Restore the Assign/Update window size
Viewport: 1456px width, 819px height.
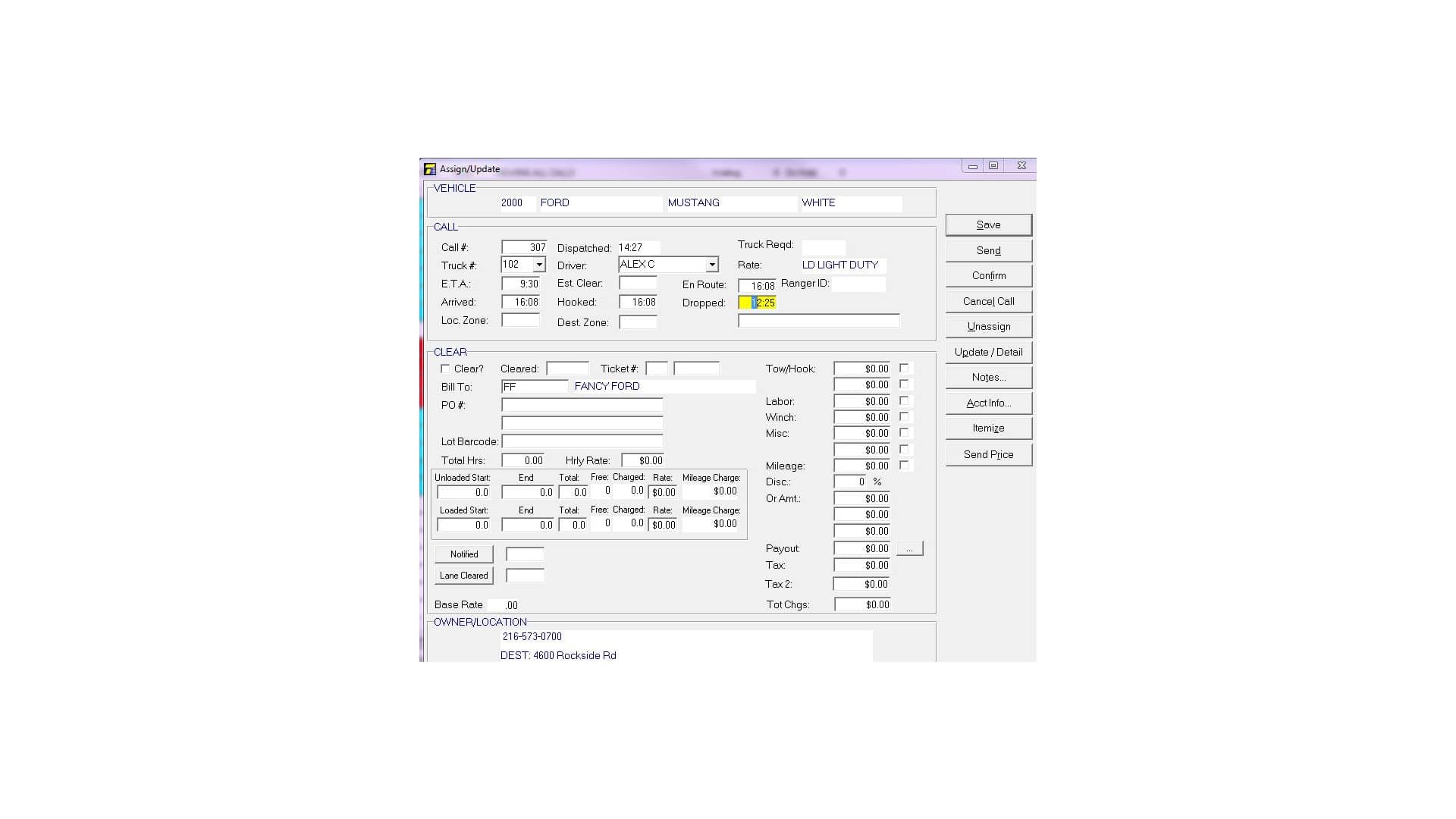click(x=993, y=166)
